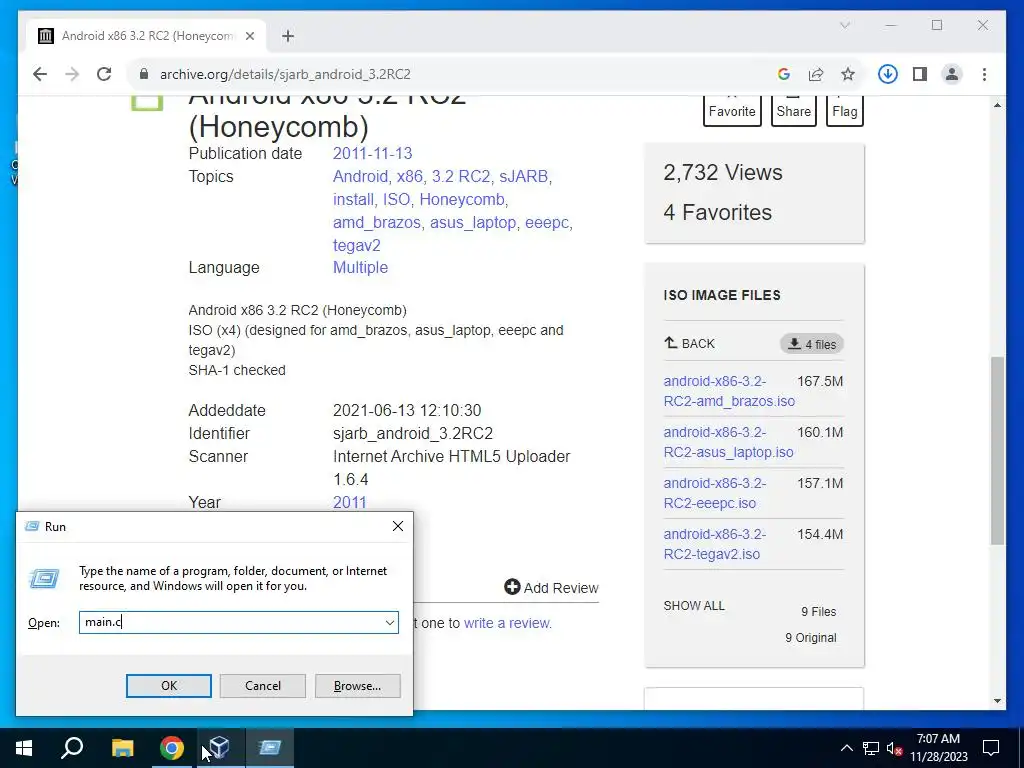Click SHOW ALL files

(x=694, y=605)
